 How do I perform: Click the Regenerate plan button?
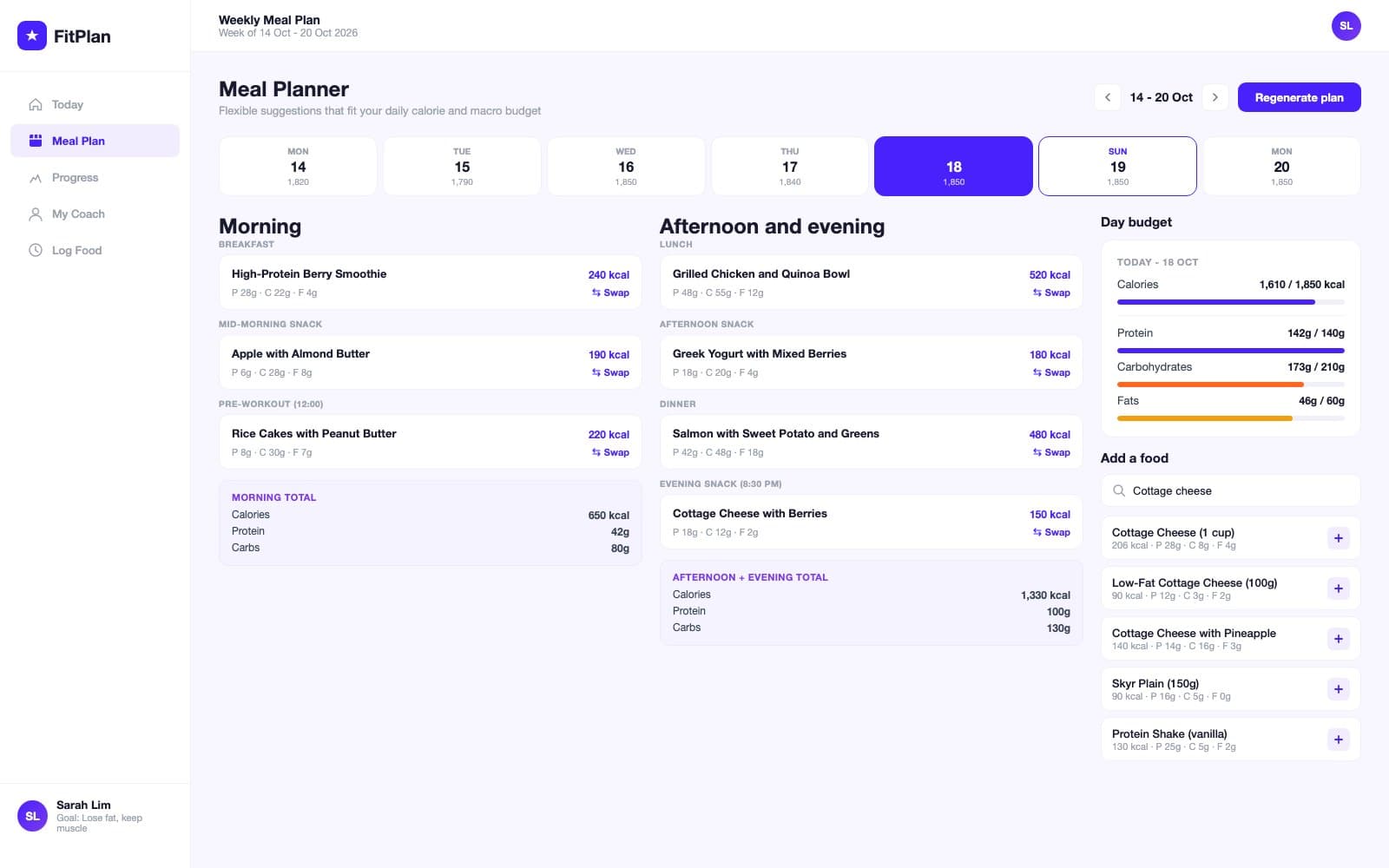(x=1299, y=97)
